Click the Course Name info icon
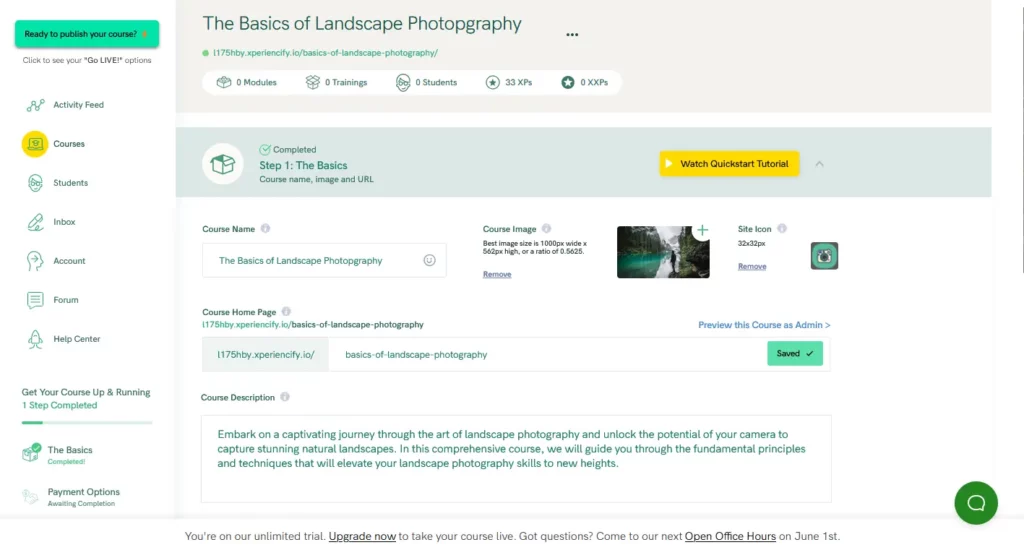 tap(265, 229)
